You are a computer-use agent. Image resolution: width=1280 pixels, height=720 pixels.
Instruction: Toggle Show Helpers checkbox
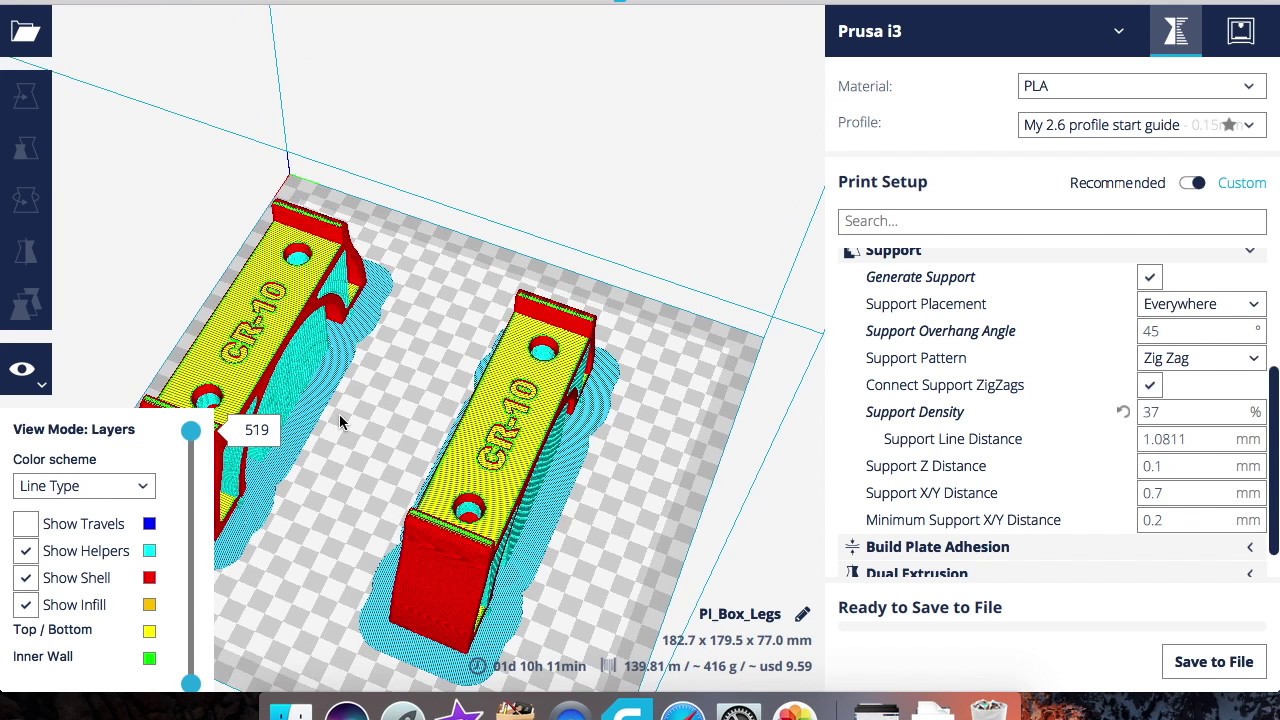click(26, 551)
